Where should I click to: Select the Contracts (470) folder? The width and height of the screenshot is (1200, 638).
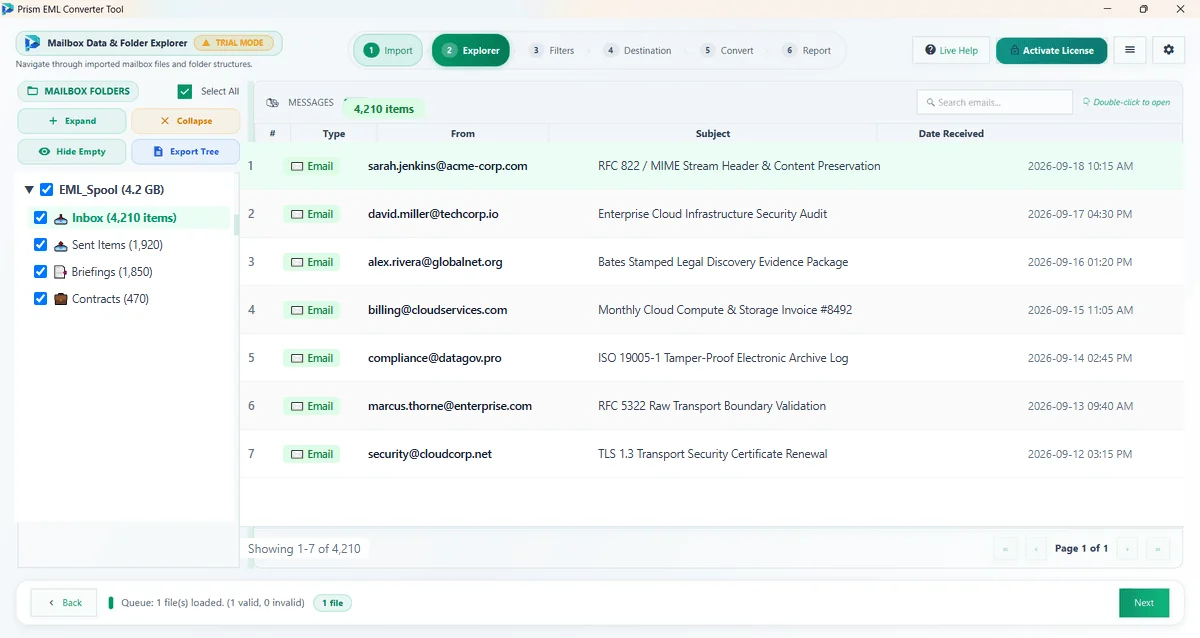(x=110, y=299)
